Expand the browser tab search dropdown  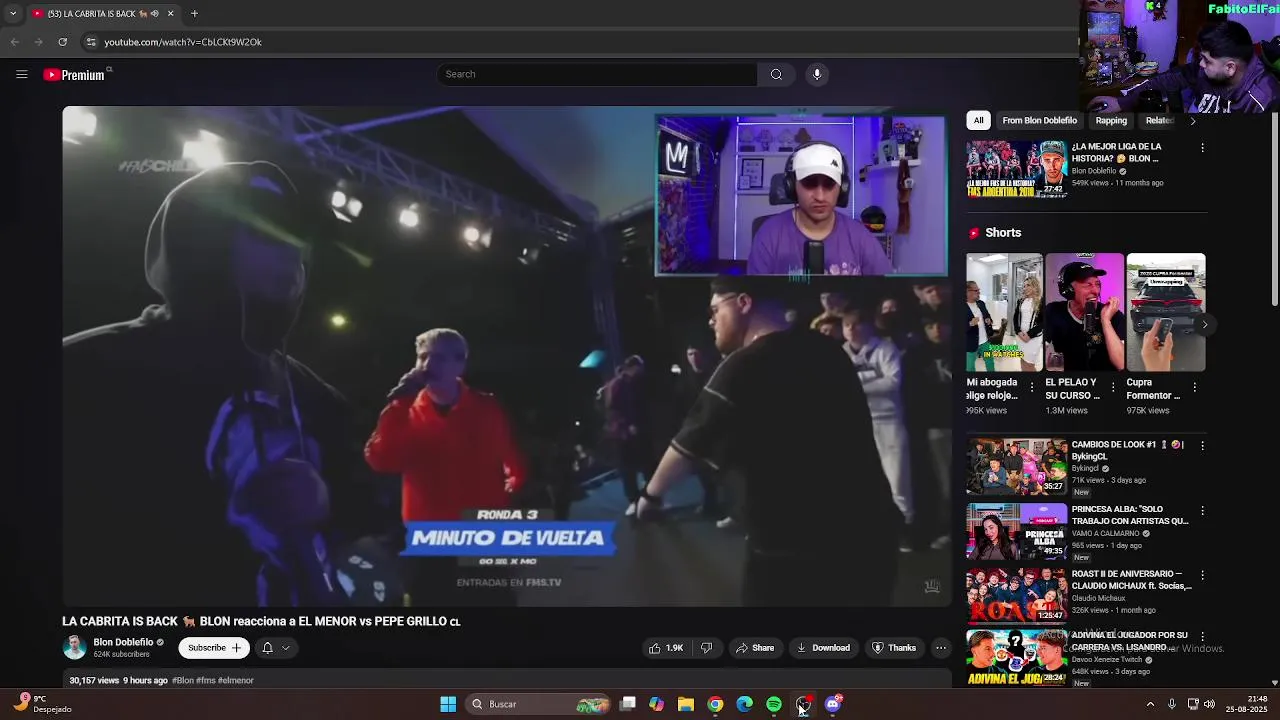click(12, 14)
